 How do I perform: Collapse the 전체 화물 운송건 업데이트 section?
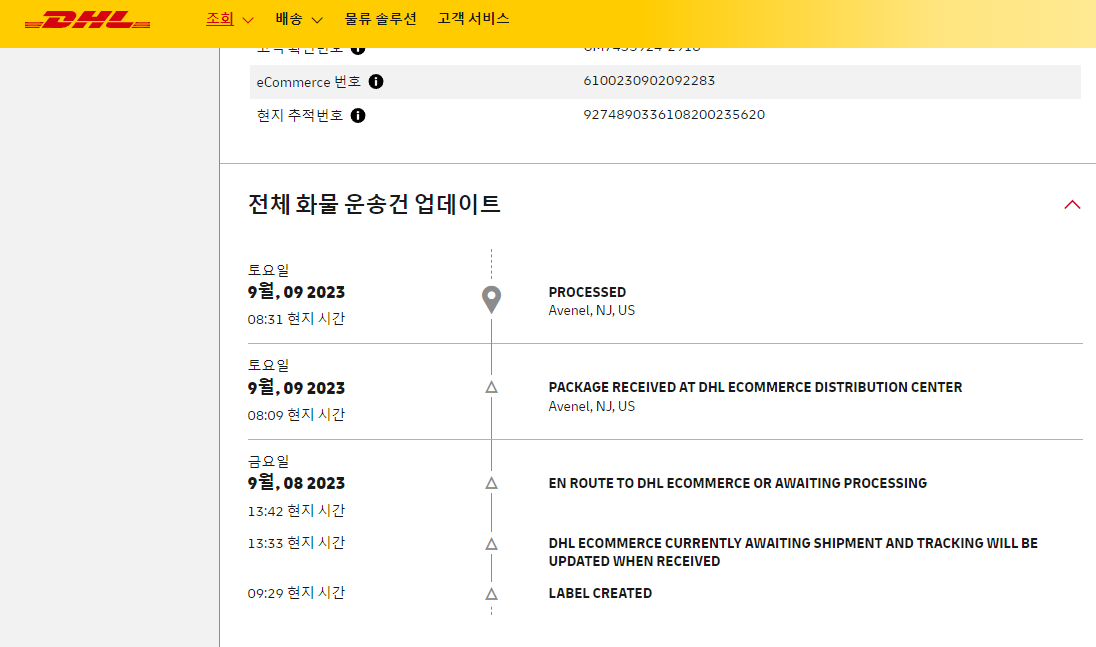(1072, 205)
